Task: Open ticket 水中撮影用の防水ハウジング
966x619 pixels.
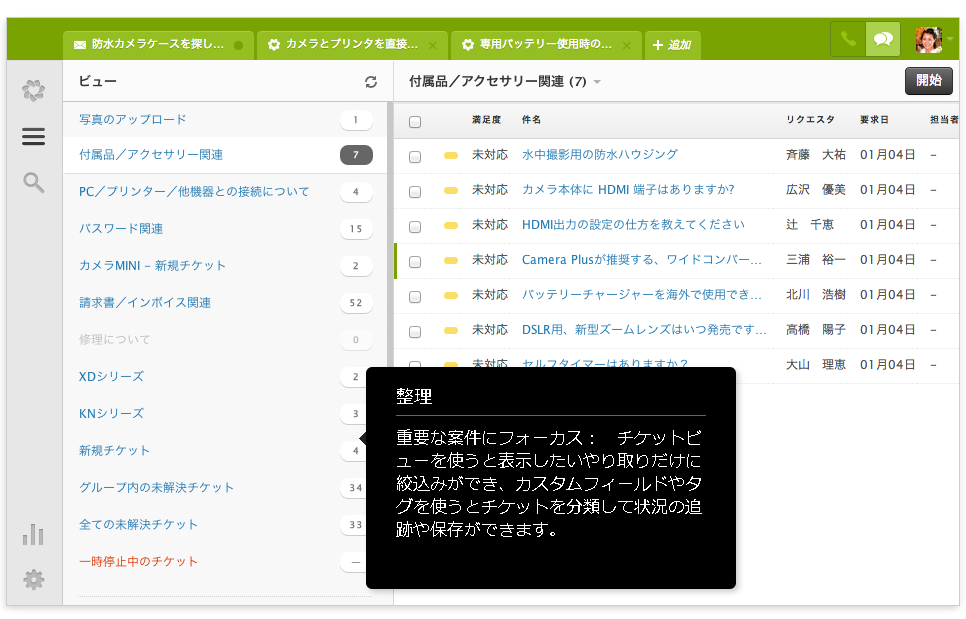Action: pos(599,155)
